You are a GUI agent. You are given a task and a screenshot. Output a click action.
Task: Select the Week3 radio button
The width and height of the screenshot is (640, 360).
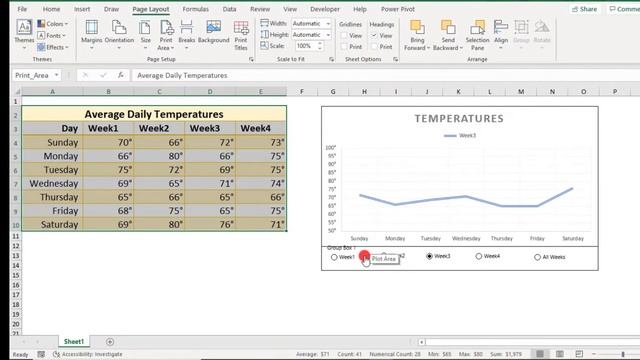[429, 256]
